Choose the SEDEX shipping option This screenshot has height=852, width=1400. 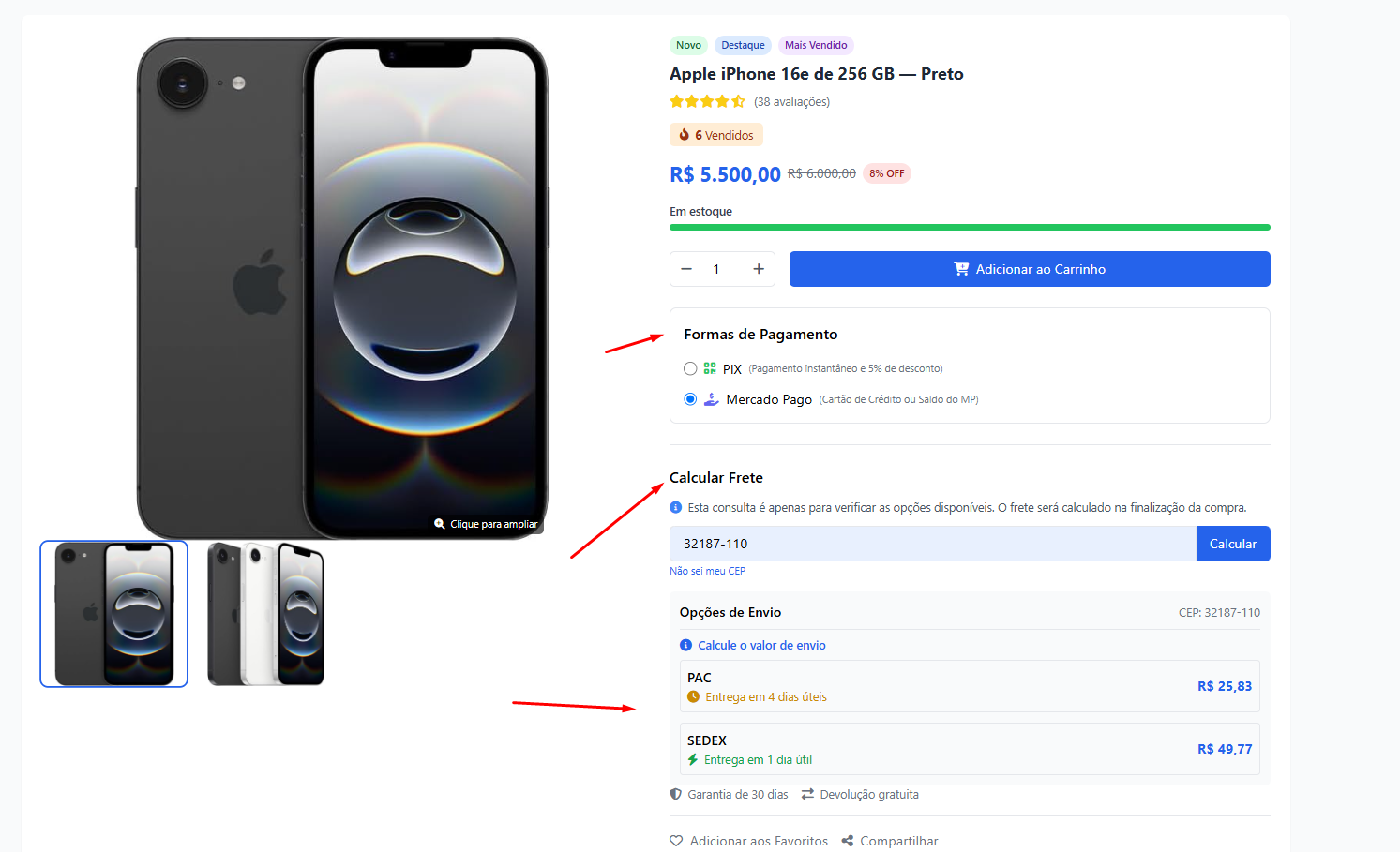(970, 748)
